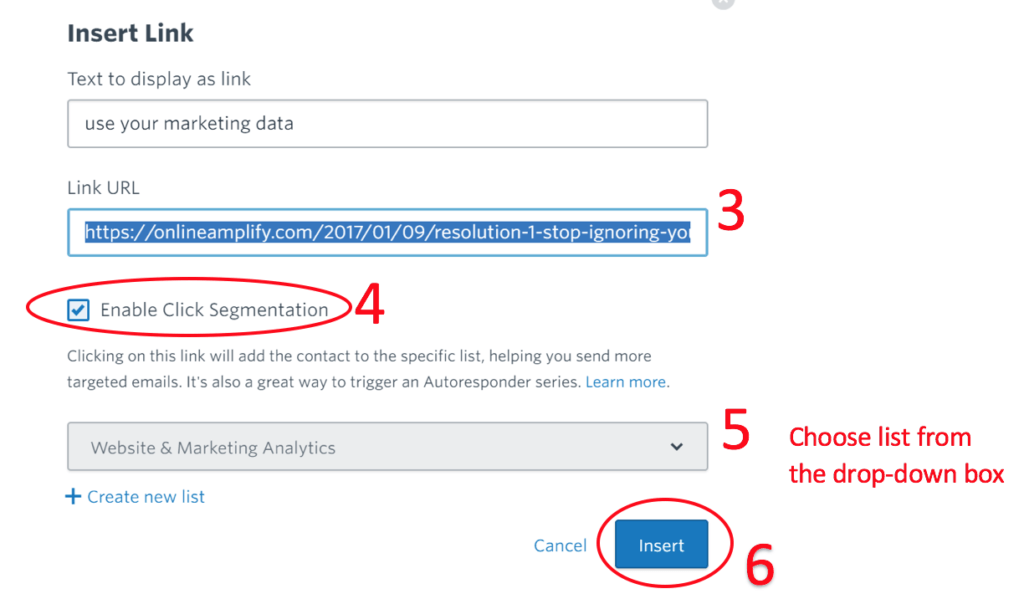Click the red number 4 annotation
This screenshot has height=599, width=1024.
click(x=370, y=307)
